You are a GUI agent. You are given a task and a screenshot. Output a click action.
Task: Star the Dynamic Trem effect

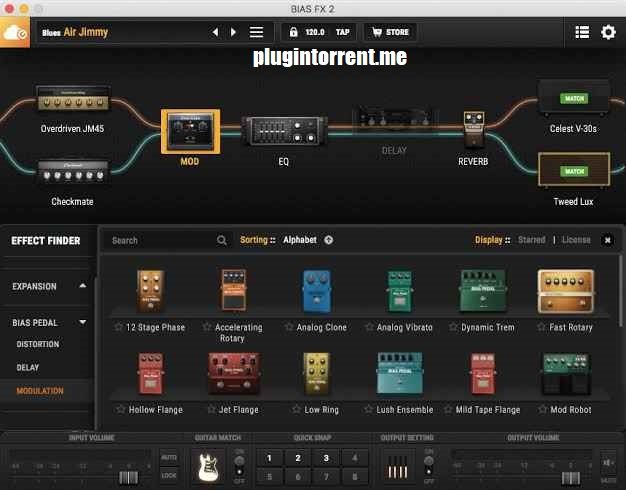[x=453, y=327]
